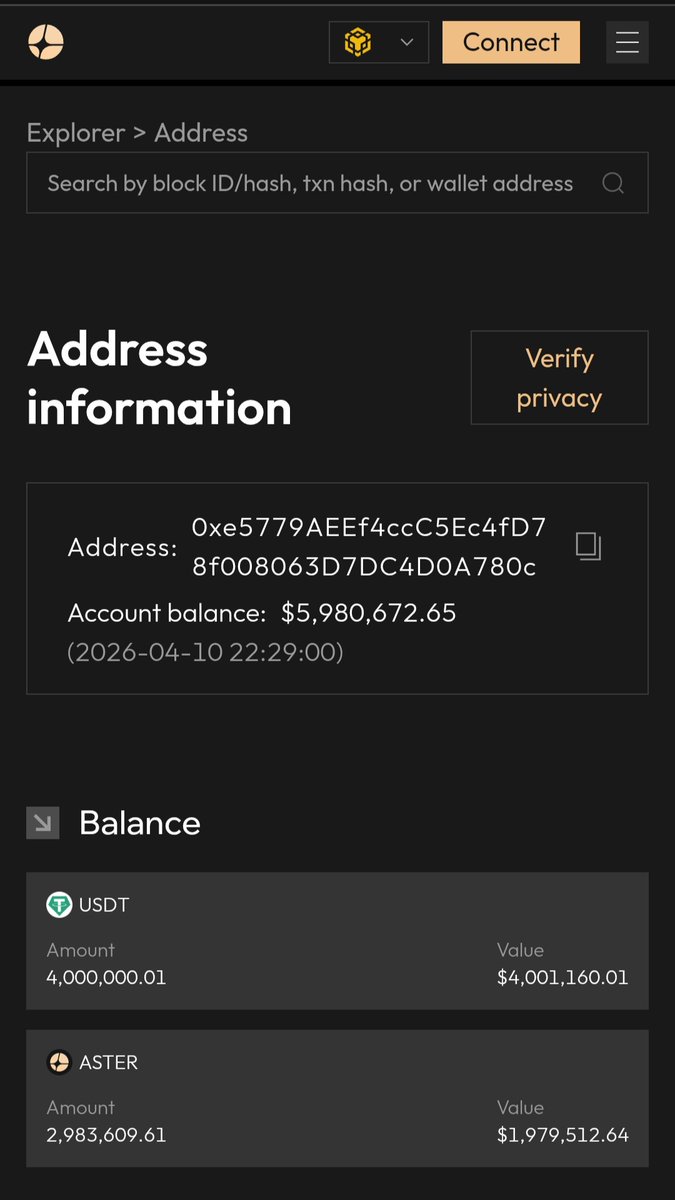Click the wallet address text
The width and height of the screenshot is (675, 1200).
(368, 547)
